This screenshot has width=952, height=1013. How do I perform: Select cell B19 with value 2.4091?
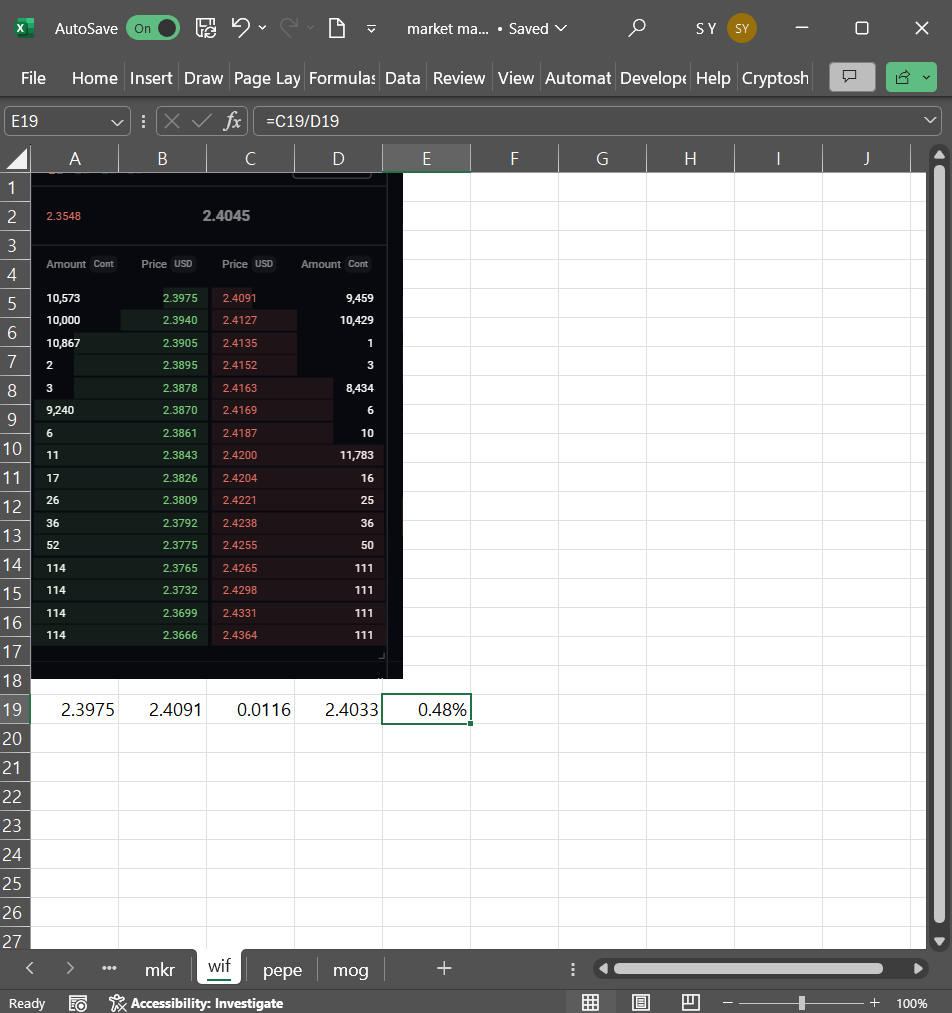(x=163, y=709)
